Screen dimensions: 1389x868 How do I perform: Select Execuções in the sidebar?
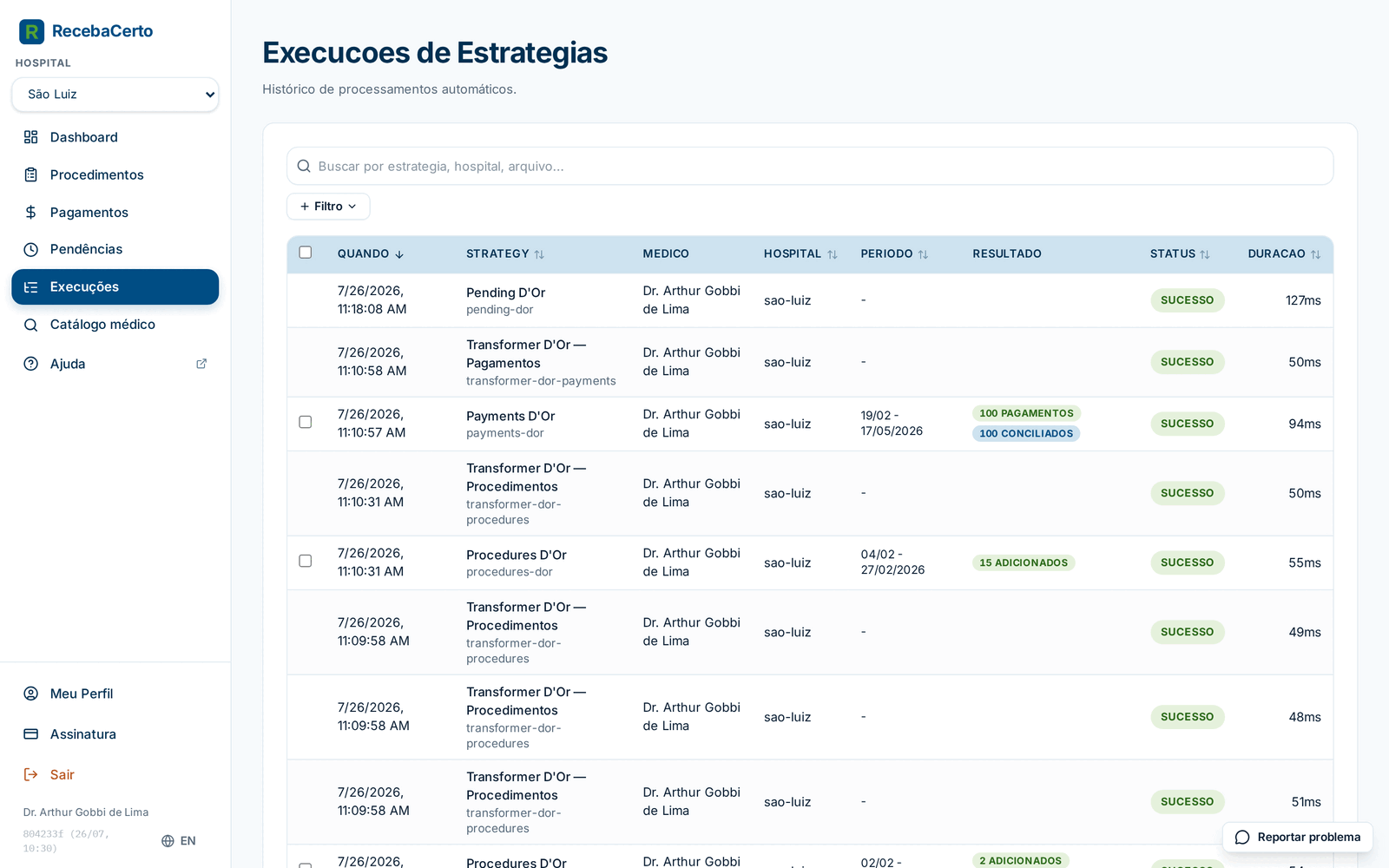[x=115, y=287]
